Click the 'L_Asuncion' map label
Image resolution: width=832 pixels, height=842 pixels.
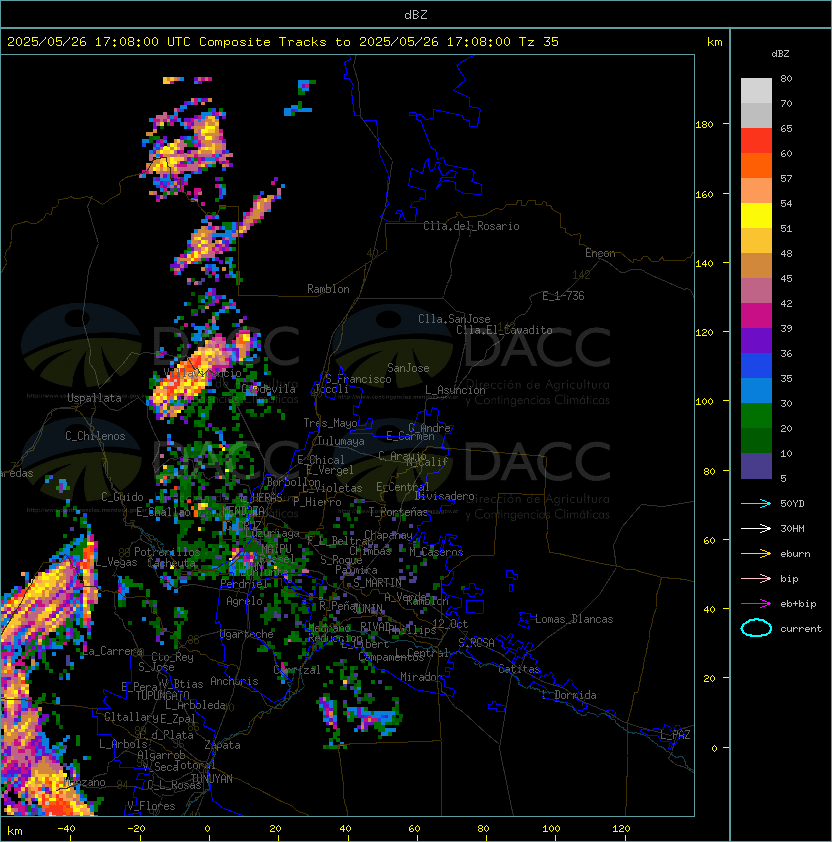coord(455,390)
